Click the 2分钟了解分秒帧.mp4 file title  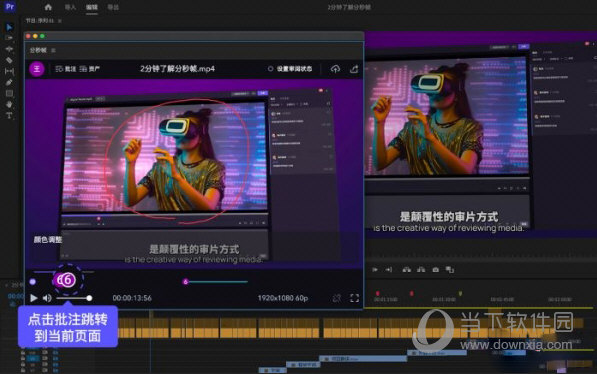click(177, 69)
